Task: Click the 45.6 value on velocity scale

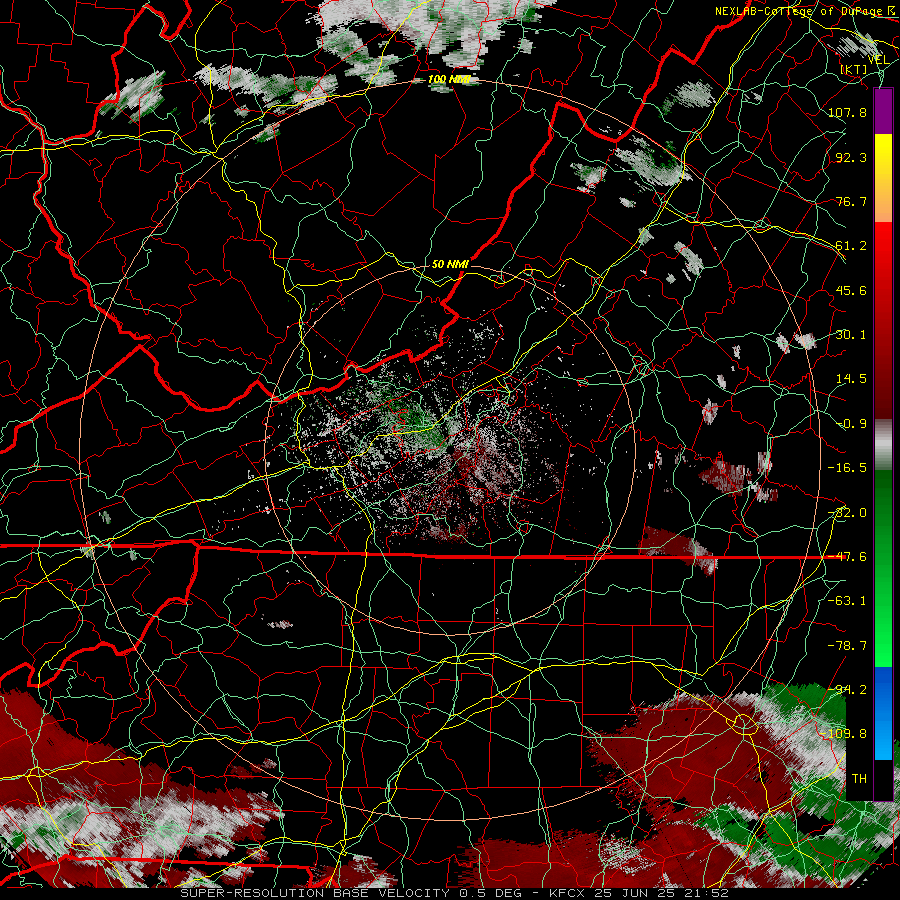Action: (851, 290)
